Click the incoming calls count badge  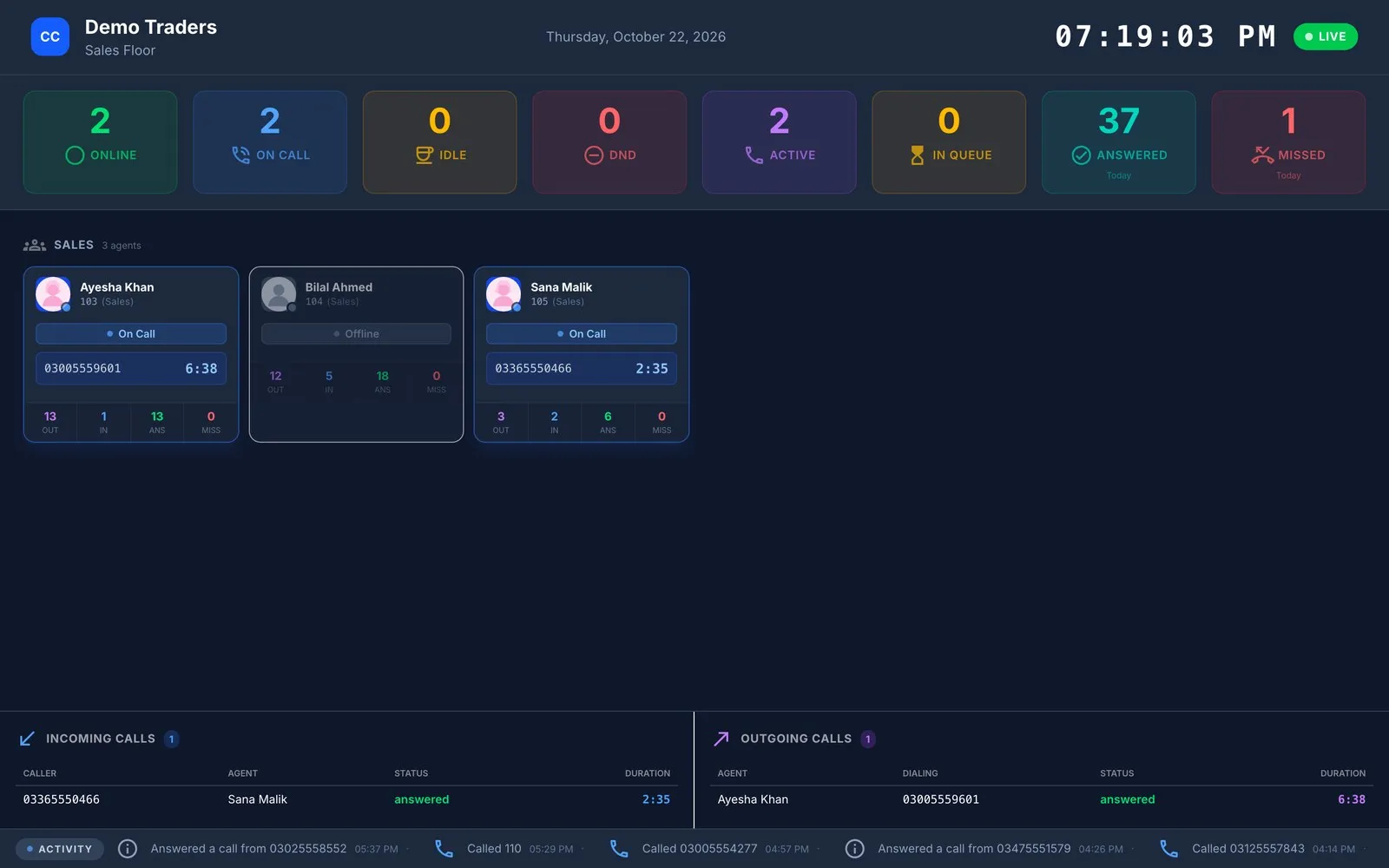point(172,740)
